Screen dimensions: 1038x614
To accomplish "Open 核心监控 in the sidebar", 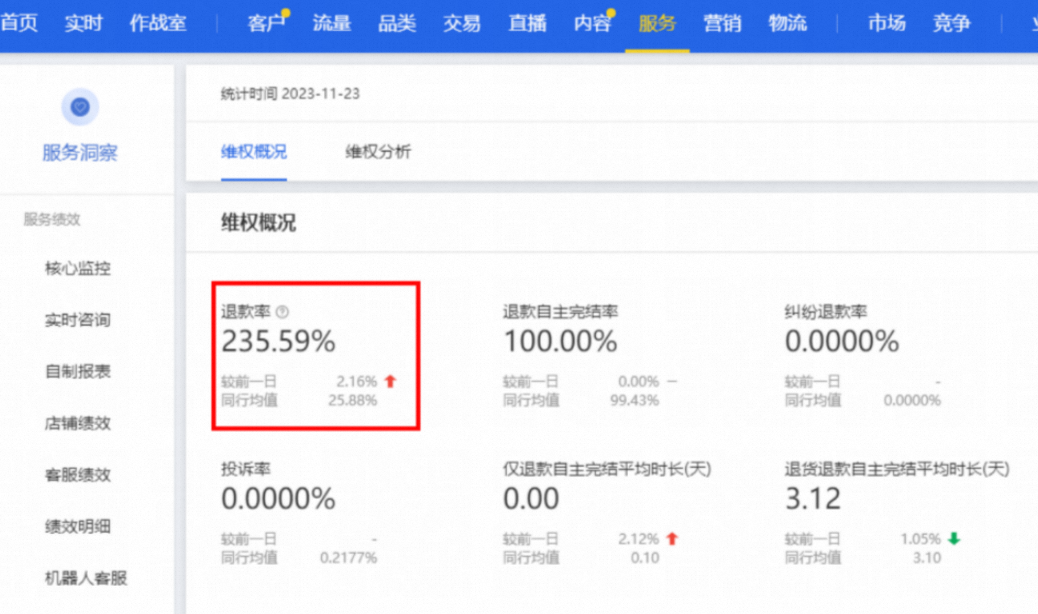I will pos(77,268).
